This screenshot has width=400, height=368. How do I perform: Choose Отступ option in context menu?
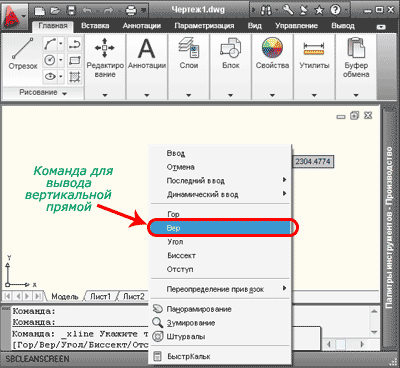[220, 269]
